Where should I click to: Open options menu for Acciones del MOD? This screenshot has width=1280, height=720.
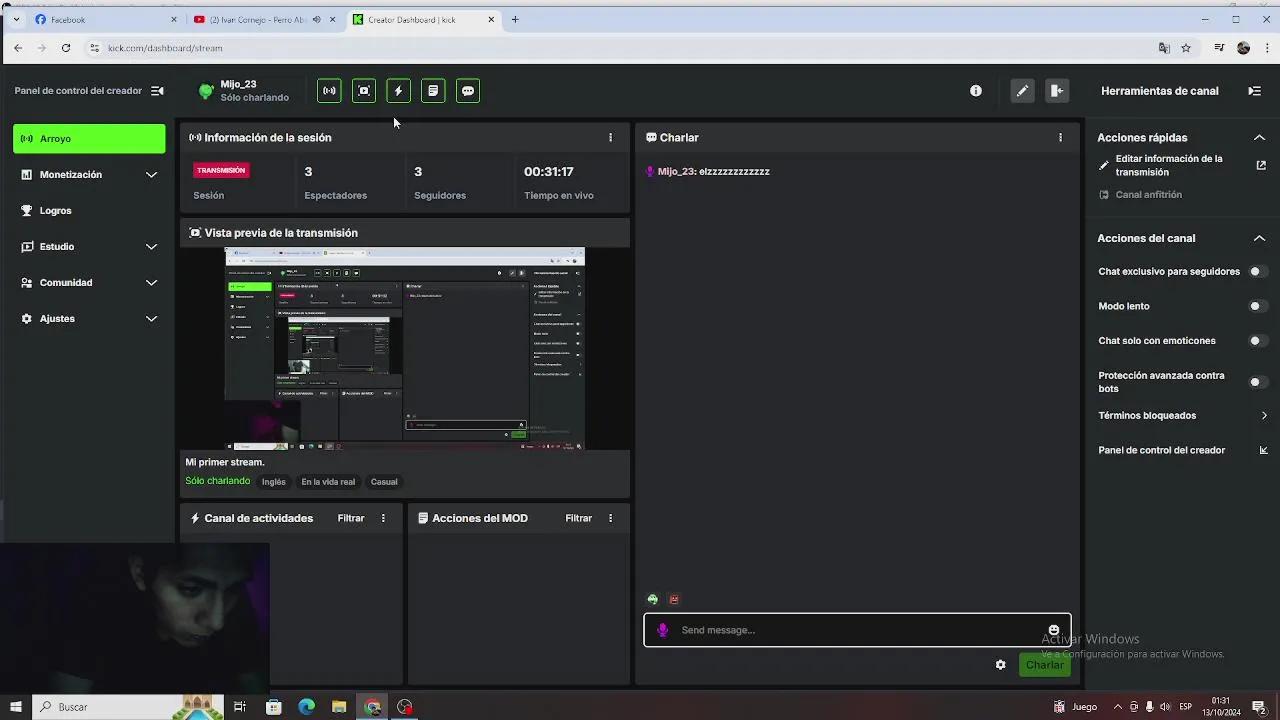[611, 518]
